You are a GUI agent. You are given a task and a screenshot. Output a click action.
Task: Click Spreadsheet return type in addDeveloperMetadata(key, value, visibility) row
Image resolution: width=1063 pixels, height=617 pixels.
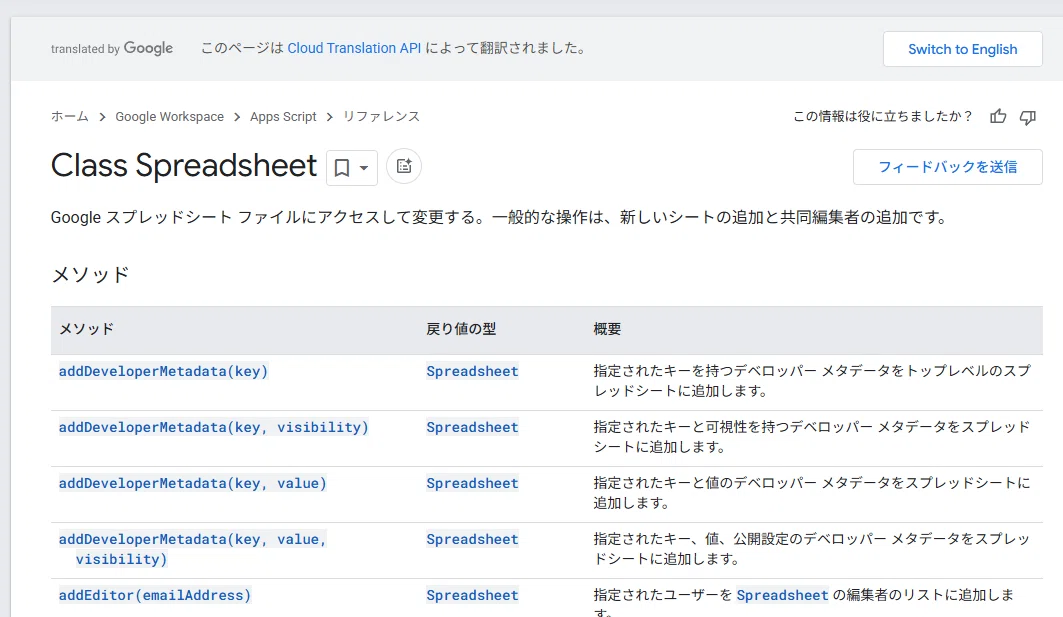473,539
